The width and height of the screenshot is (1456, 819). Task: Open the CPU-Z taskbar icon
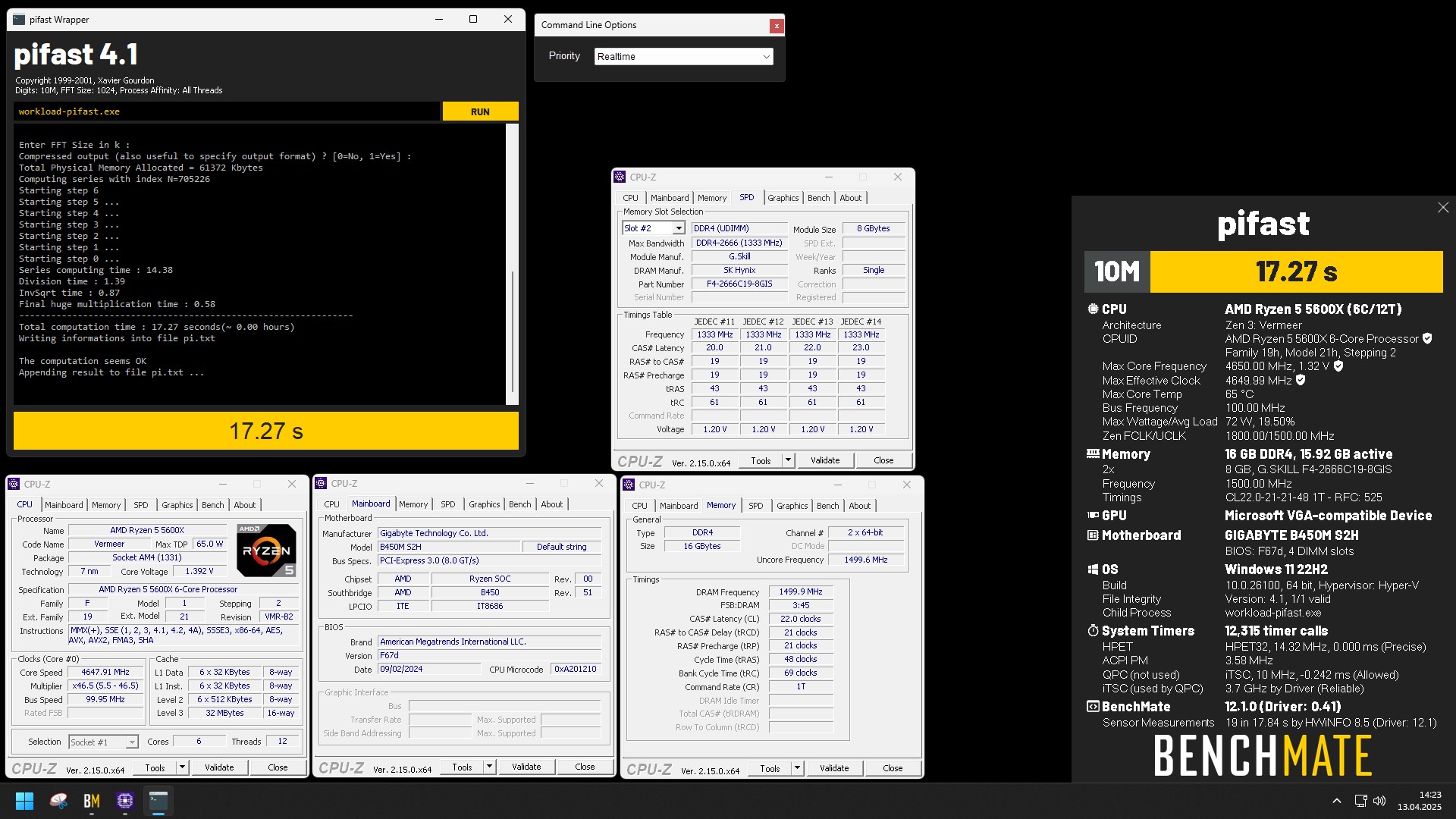tap(125, 801)
